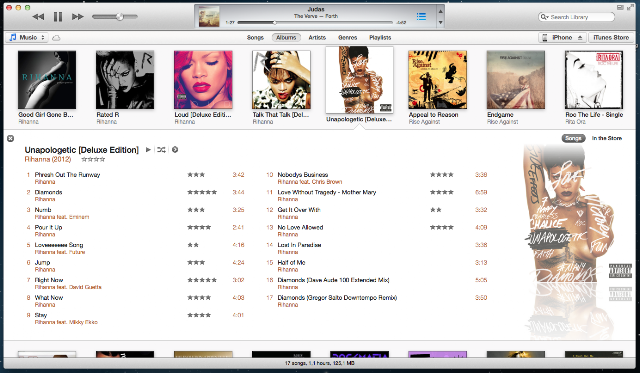Show the Songs view toggle
Screen dimensions: 640x373
pos(573,138)
